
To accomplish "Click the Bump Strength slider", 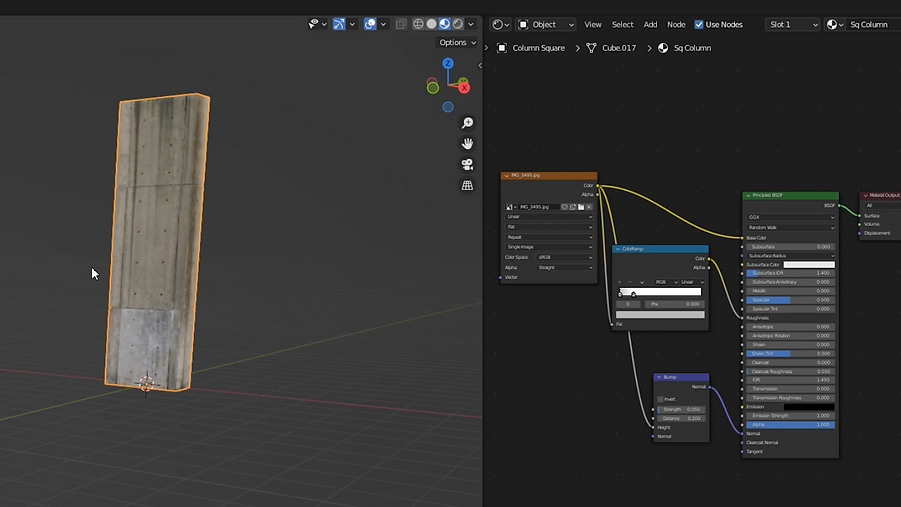I will tap(681, 410).
